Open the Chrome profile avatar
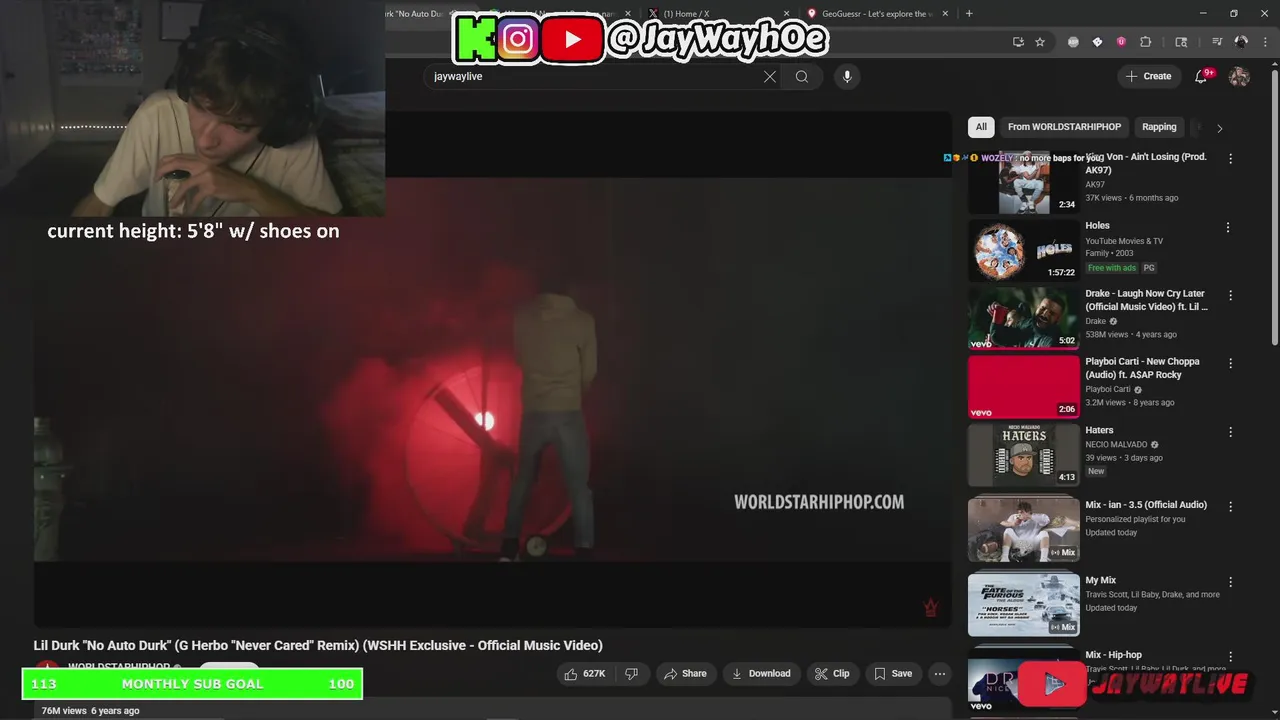This screenshot has width=1280, height=720. click(1241, 42)
